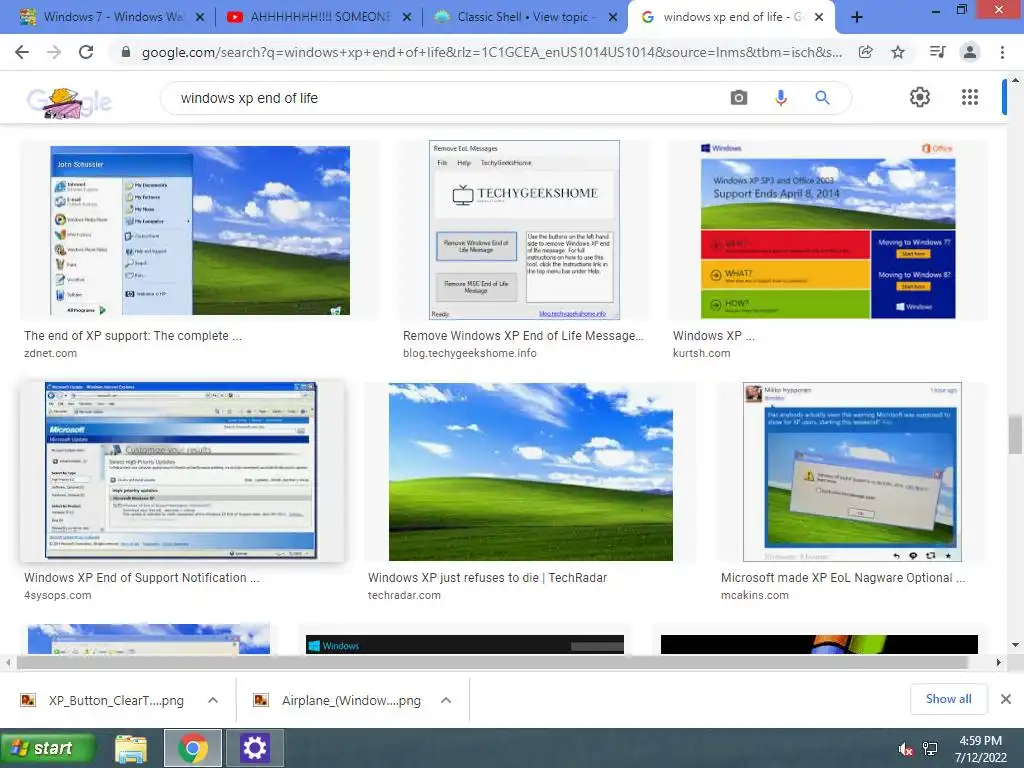Click the mcakins.com source label

coord(754,596)
